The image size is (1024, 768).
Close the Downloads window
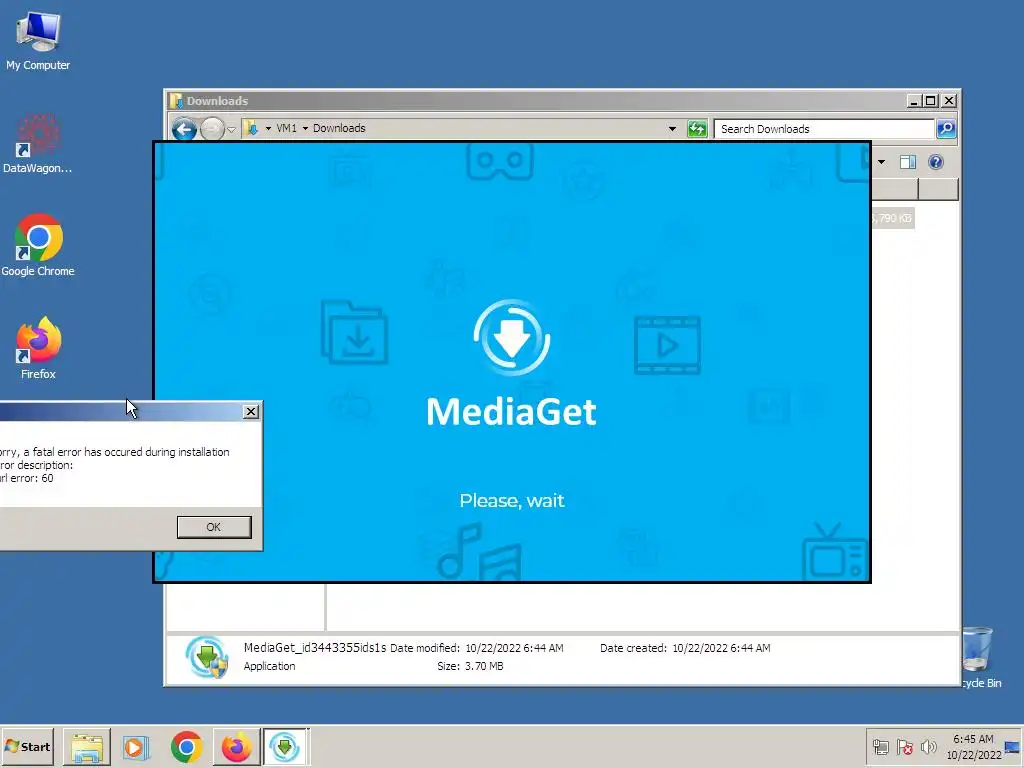(949, 101)
